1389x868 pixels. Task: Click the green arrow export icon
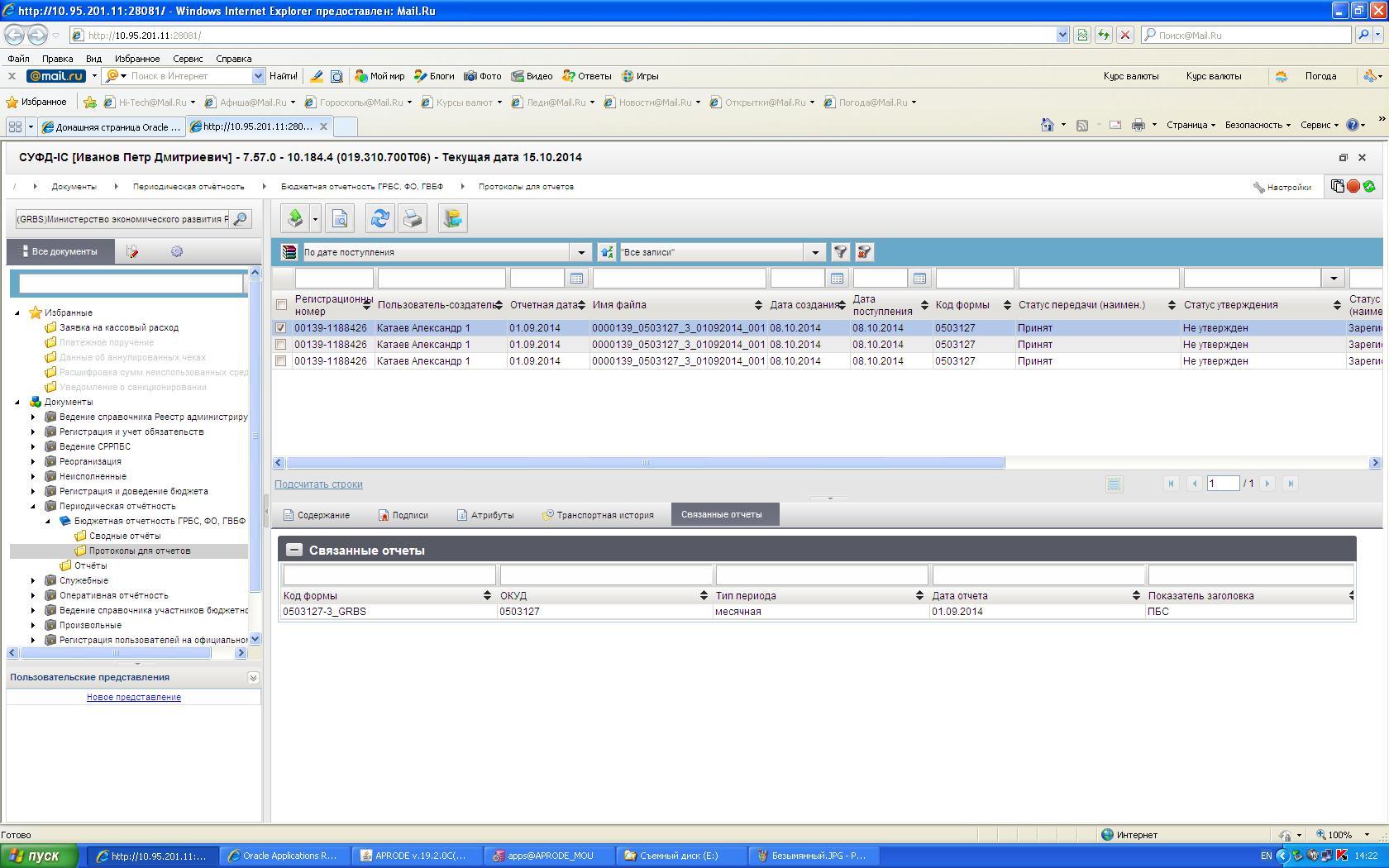pos(295,219)
